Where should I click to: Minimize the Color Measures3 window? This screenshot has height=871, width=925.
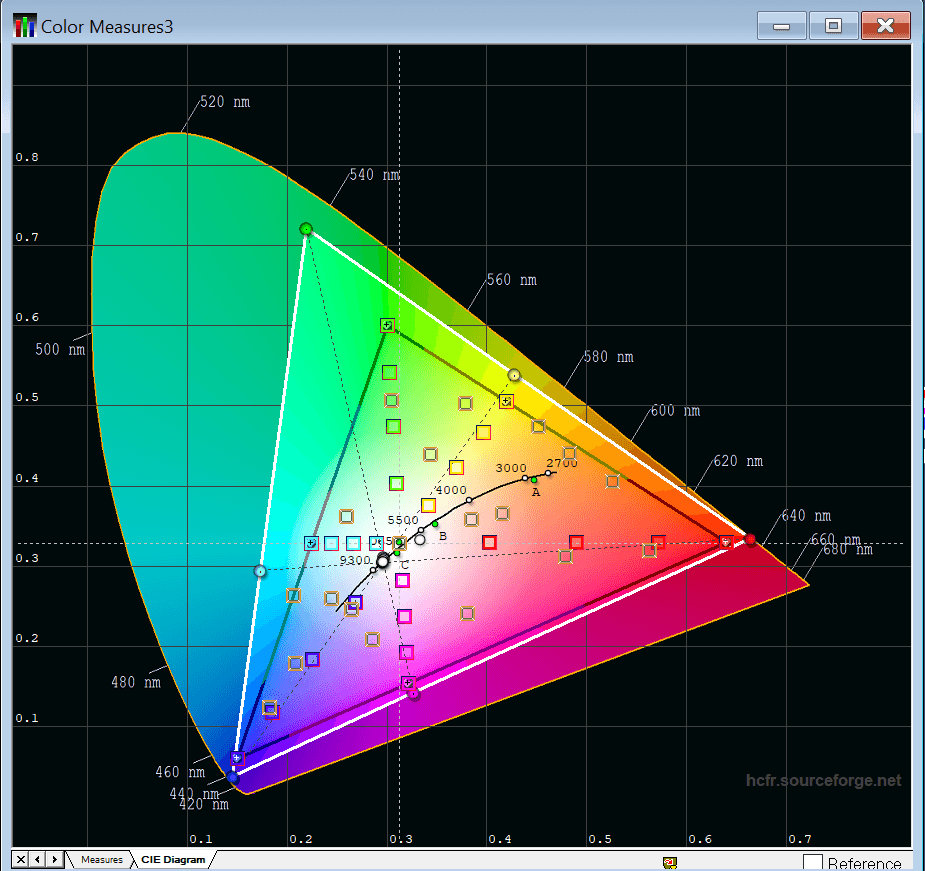pyautogui.click(x=781, y=26)
